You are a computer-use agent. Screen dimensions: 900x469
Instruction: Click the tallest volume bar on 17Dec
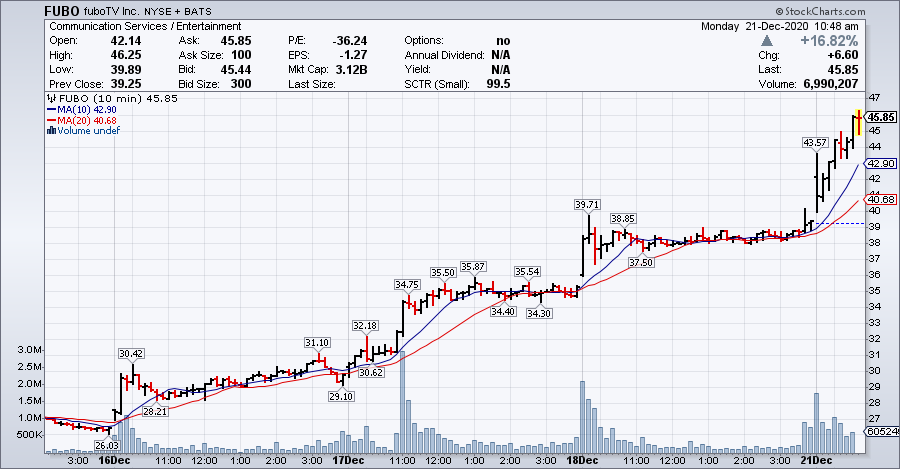coord(402,402)
